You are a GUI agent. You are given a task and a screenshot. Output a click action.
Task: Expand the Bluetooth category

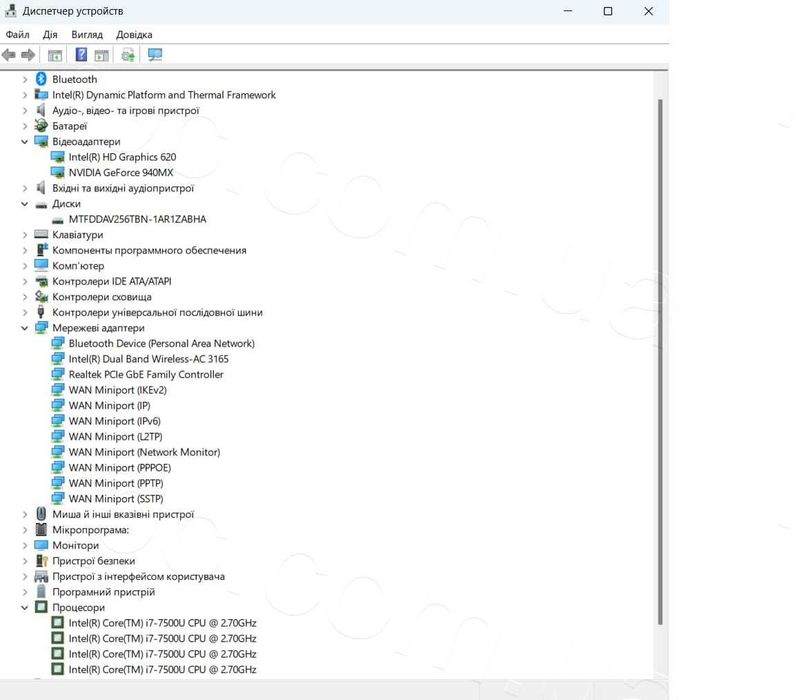24,79
